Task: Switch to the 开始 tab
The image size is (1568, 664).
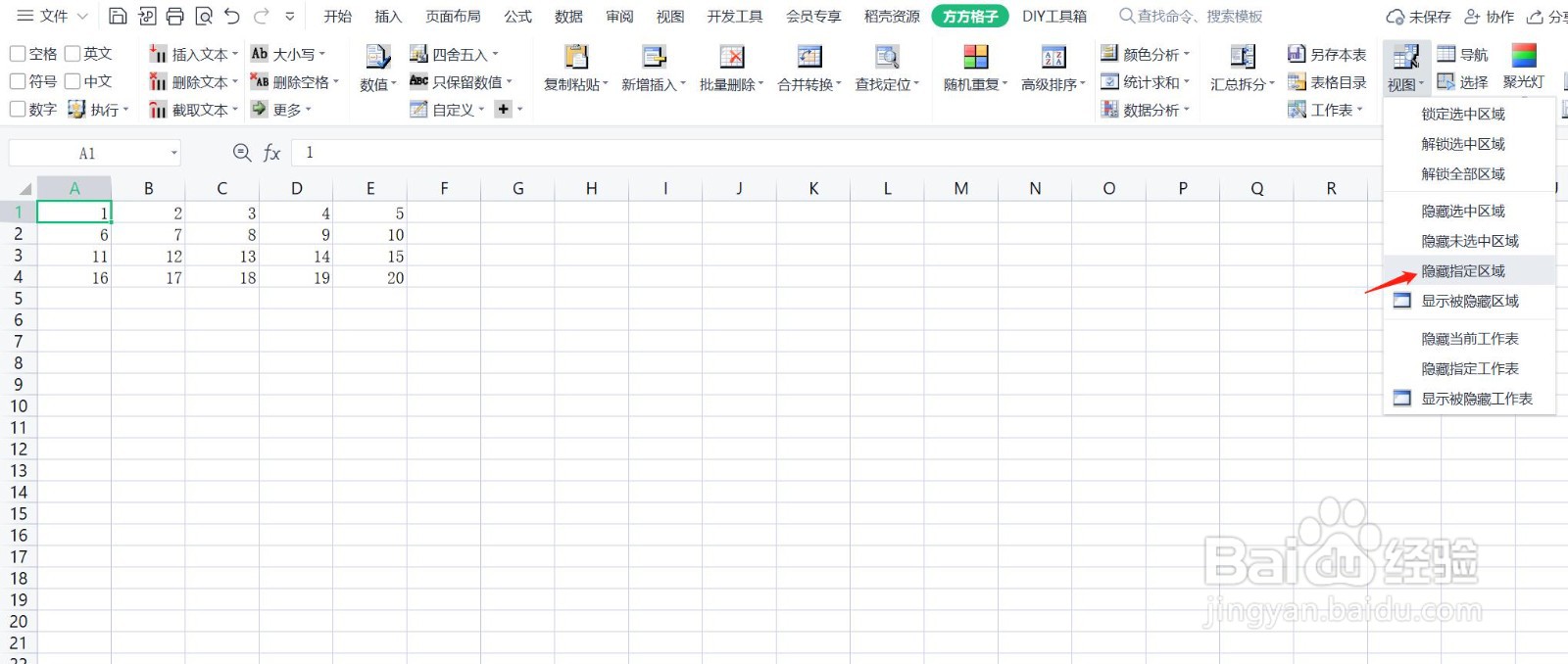Action: [x=337, y=16]
